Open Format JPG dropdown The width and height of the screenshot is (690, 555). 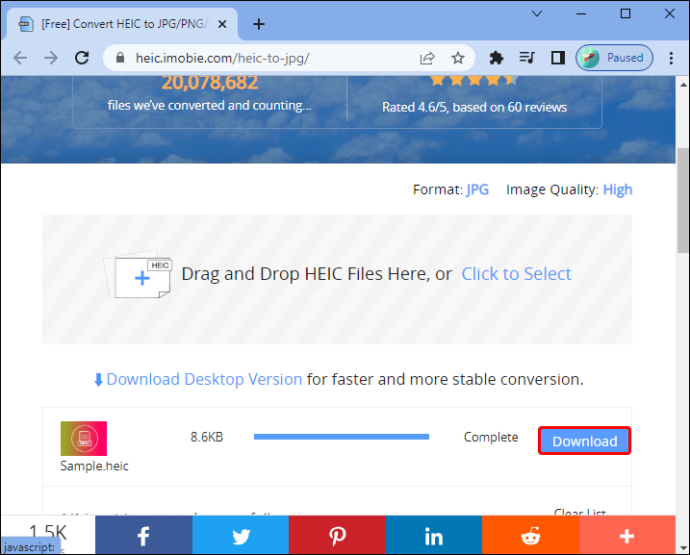[477, 189]
